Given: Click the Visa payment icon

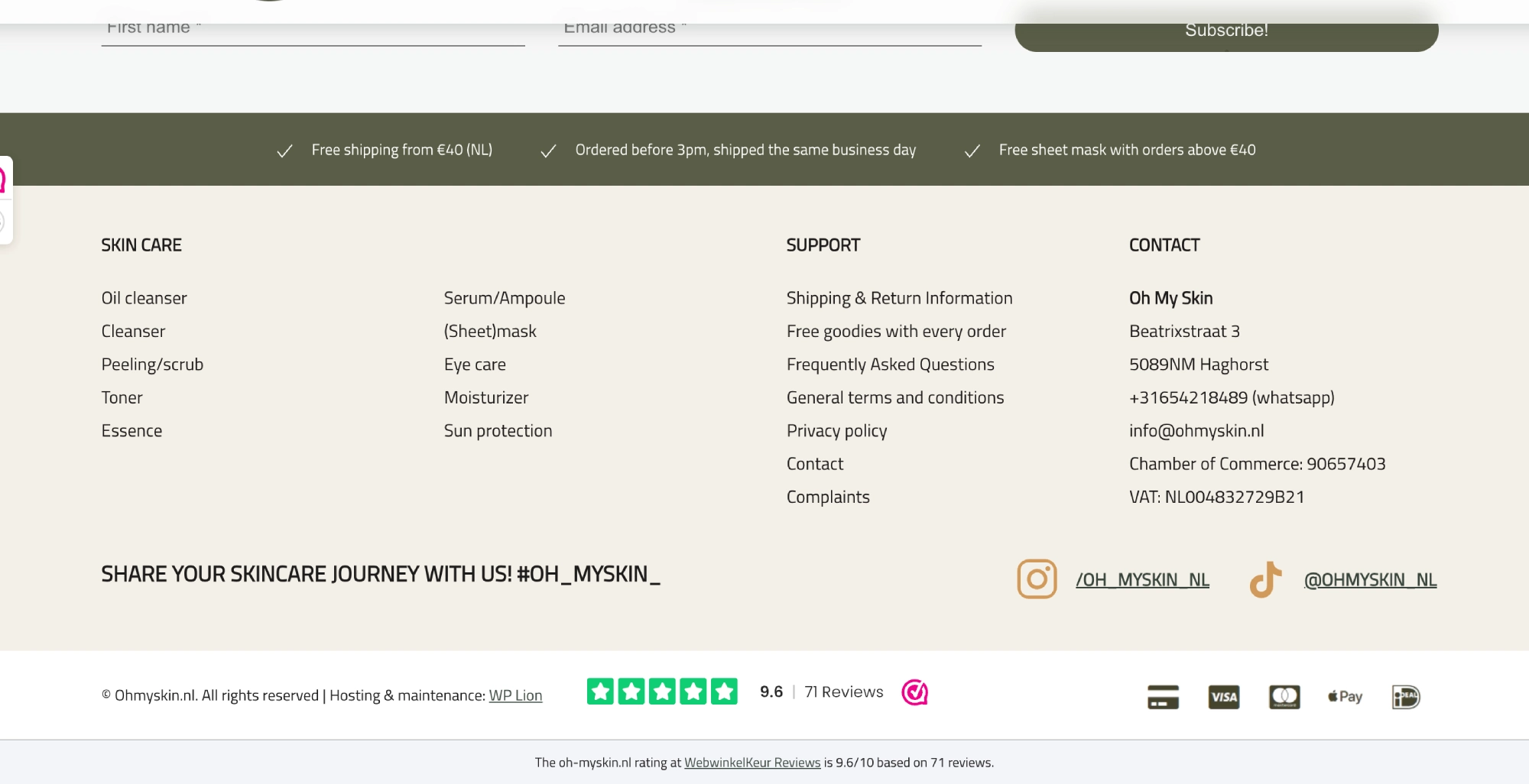Looking at the screenshot, I should coord(1223,697).
